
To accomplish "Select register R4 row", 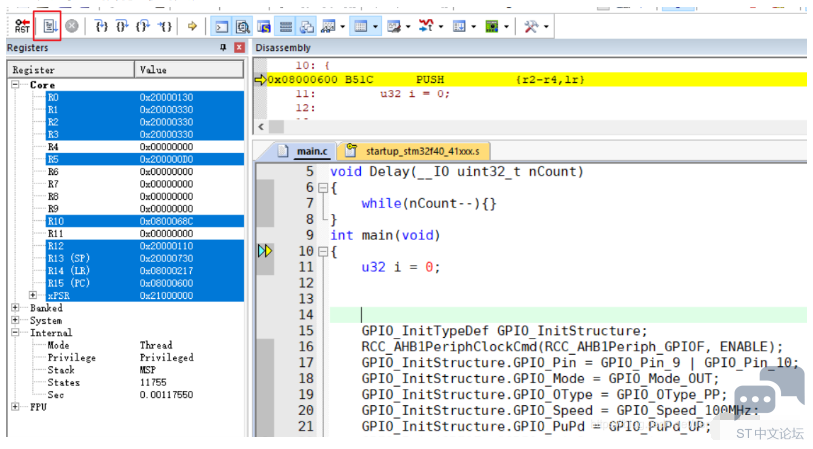I will click(x=145, y=147).
